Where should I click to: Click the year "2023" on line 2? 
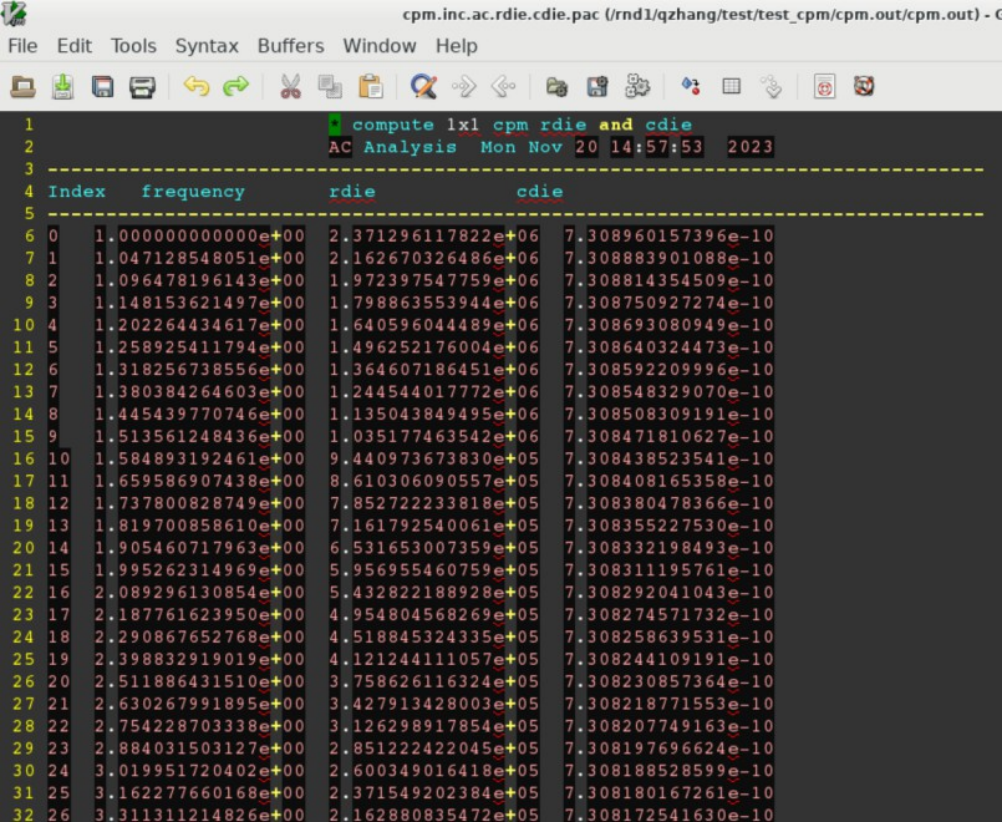(x=750, y=147)
